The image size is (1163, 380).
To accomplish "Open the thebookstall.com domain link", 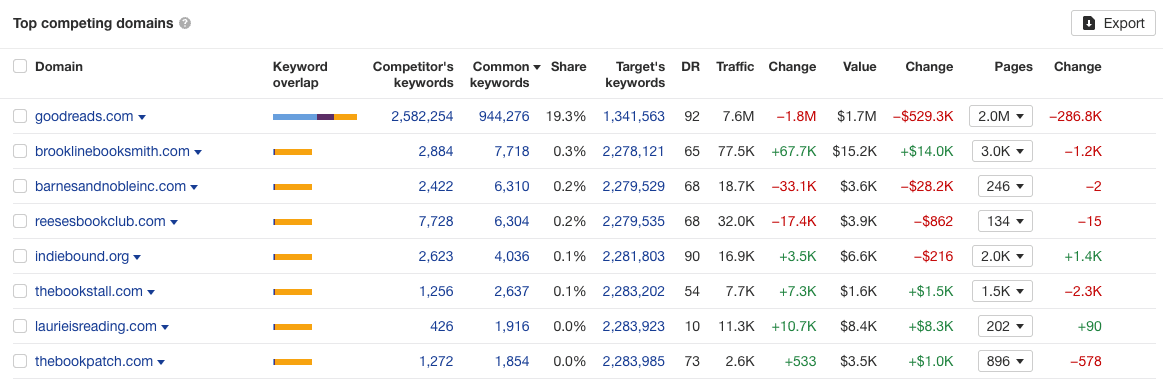I will [x=88, y=292].
